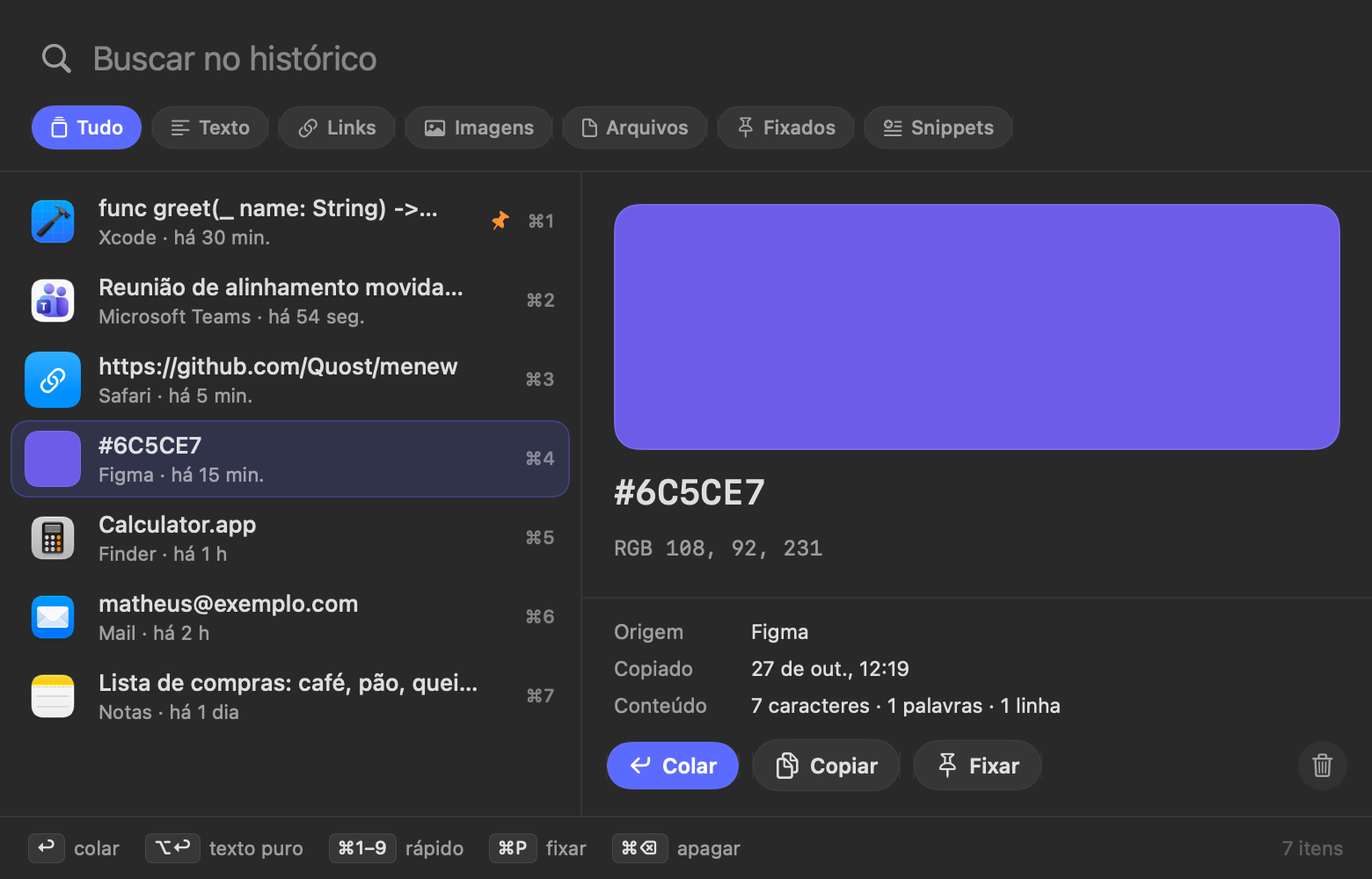1372x879 pixels.
Task: Show only Links in history
Action: (x=337, y=127)
